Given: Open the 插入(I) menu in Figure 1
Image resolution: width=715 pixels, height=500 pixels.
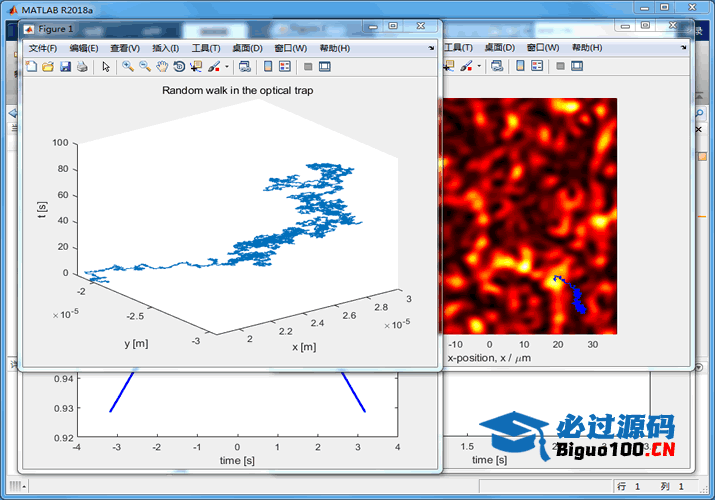Looking at the screenshot, I should tap(166, 48).
